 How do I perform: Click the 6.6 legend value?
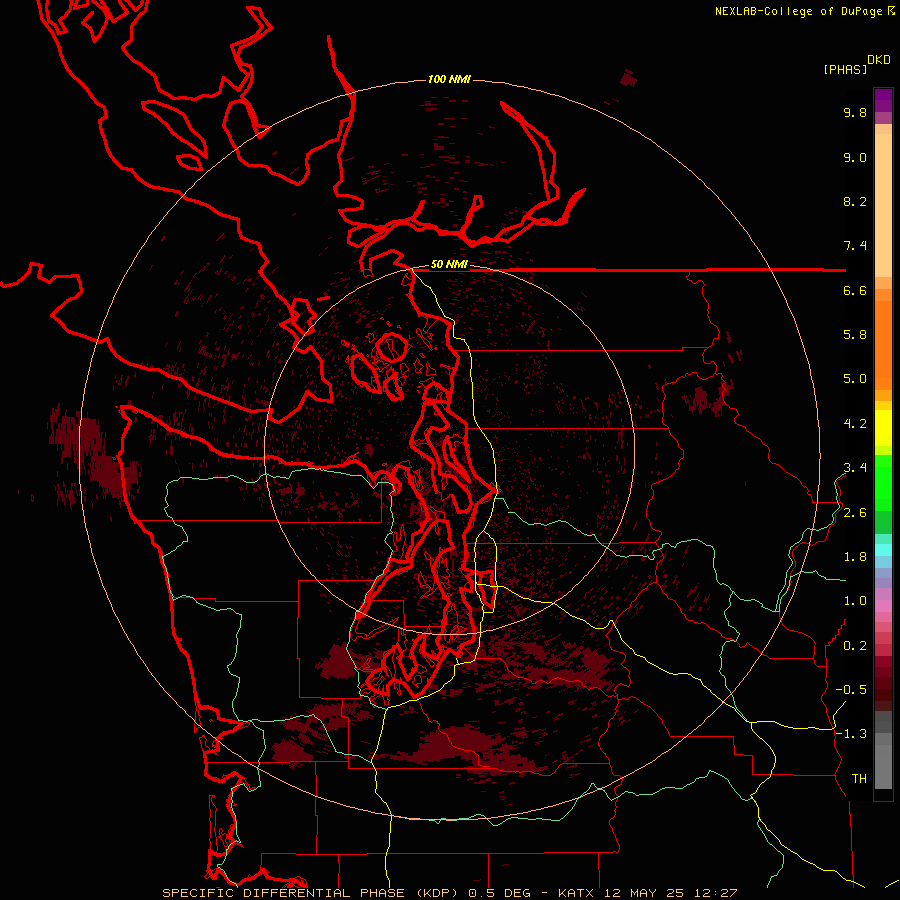coord(855,290)
